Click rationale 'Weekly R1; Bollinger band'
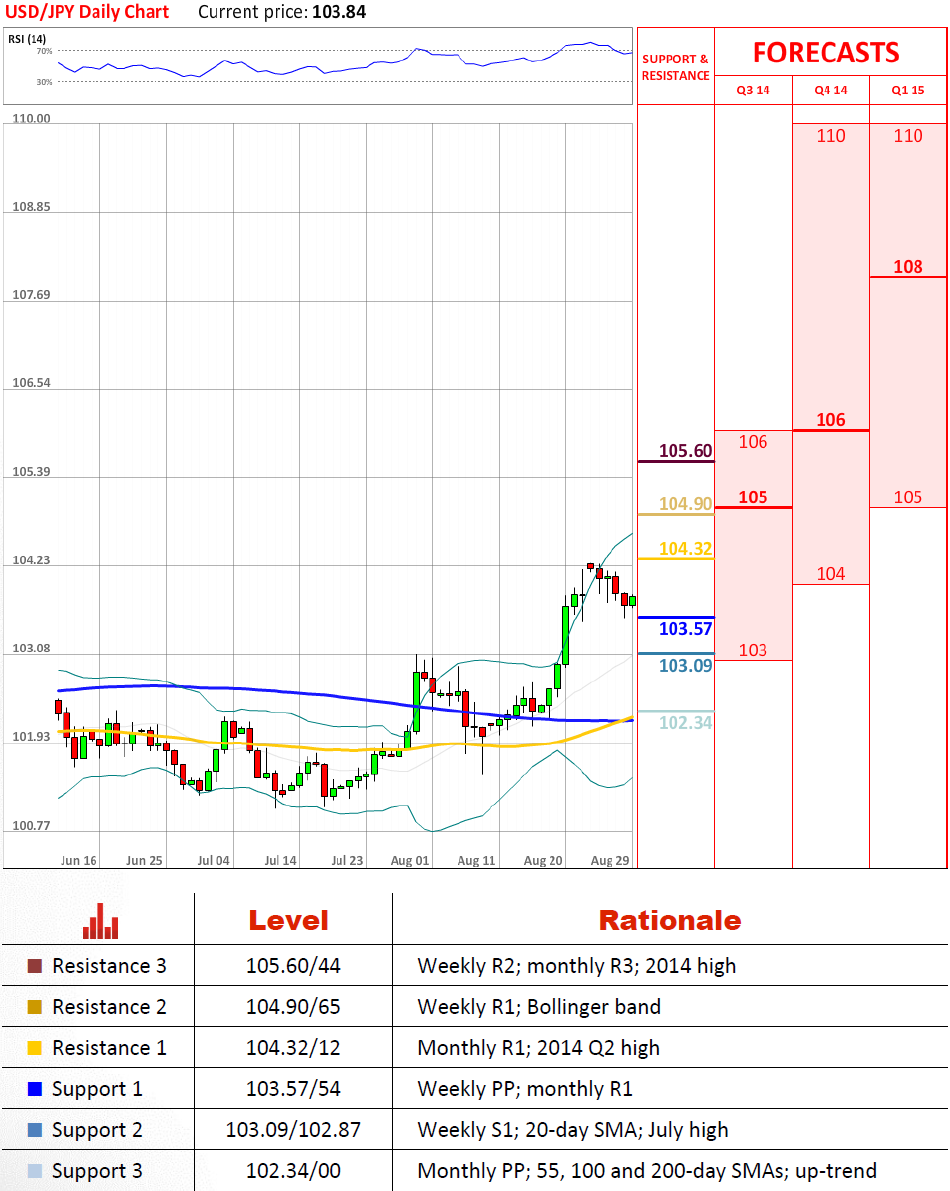The height and width of the screenshot is (1191, 950). point(539,1007)
